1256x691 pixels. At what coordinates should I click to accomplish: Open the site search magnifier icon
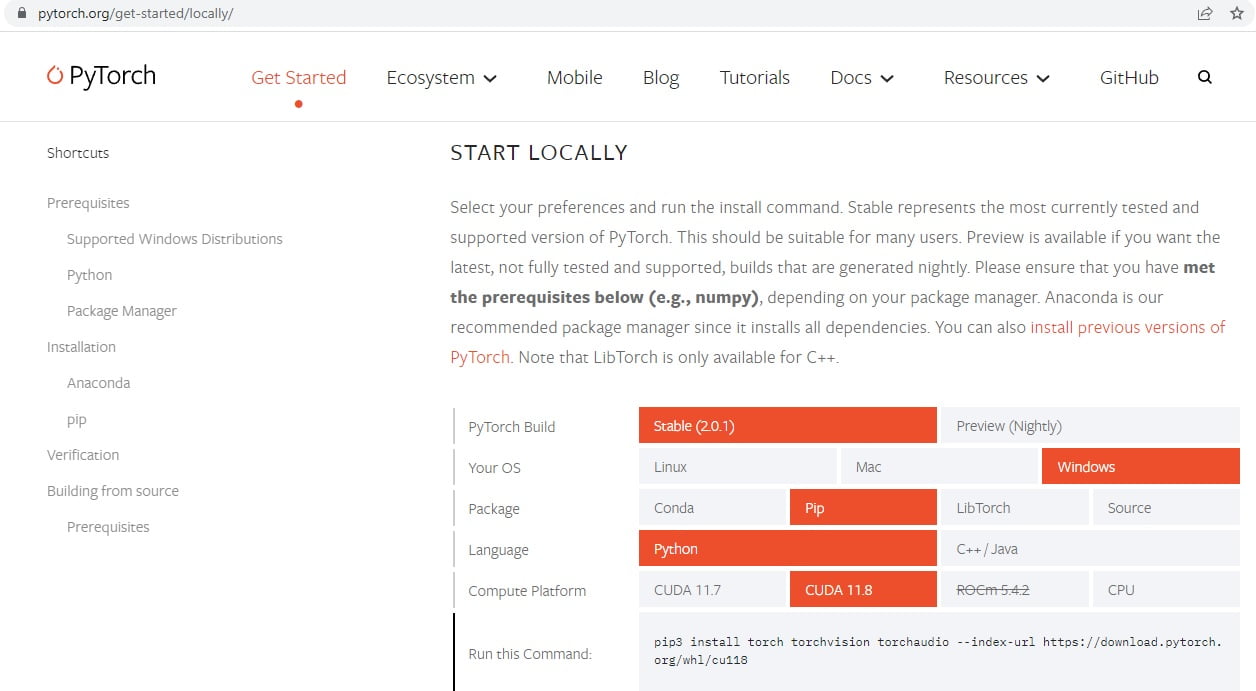[x=1204, y=77]
